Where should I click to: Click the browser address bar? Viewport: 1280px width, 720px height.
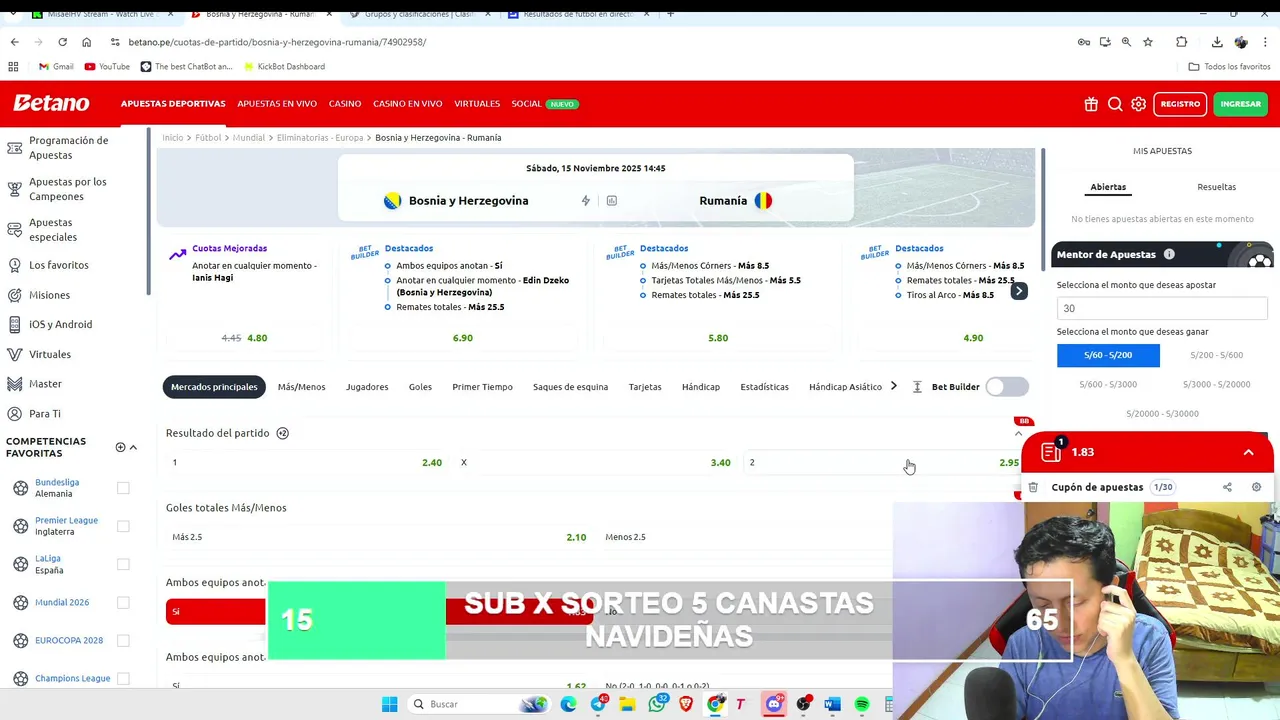click(590, 42)
